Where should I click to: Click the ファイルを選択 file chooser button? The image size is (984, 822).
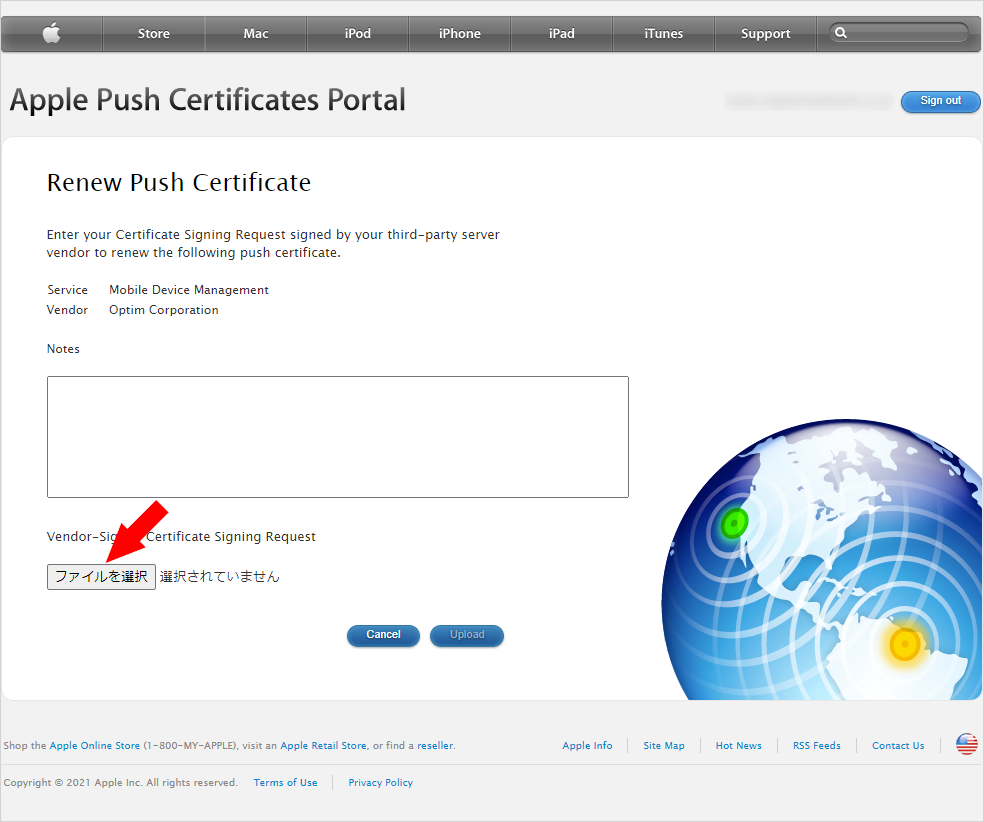(101, 577)
